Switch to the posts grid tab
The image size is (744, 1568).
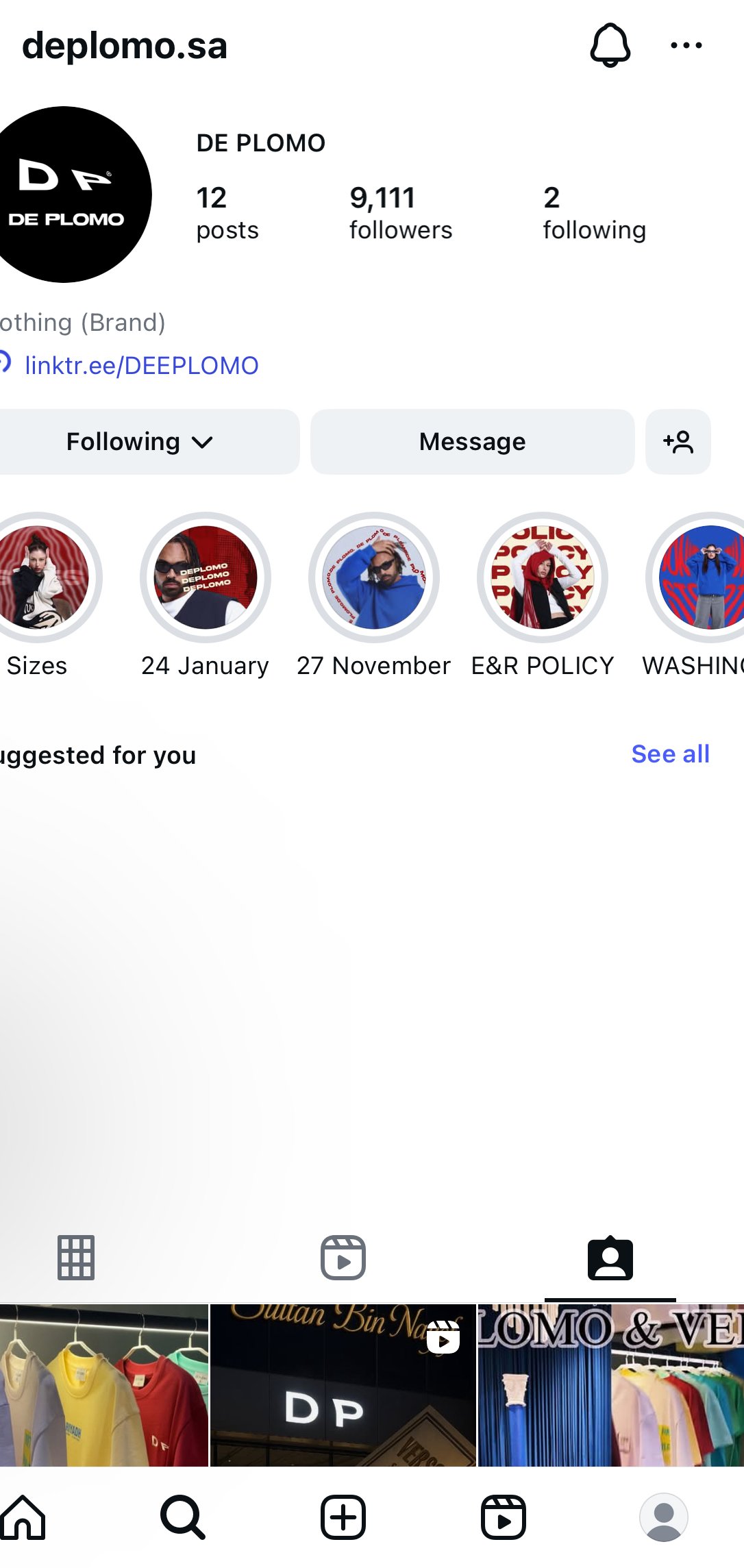[76, 1258]
